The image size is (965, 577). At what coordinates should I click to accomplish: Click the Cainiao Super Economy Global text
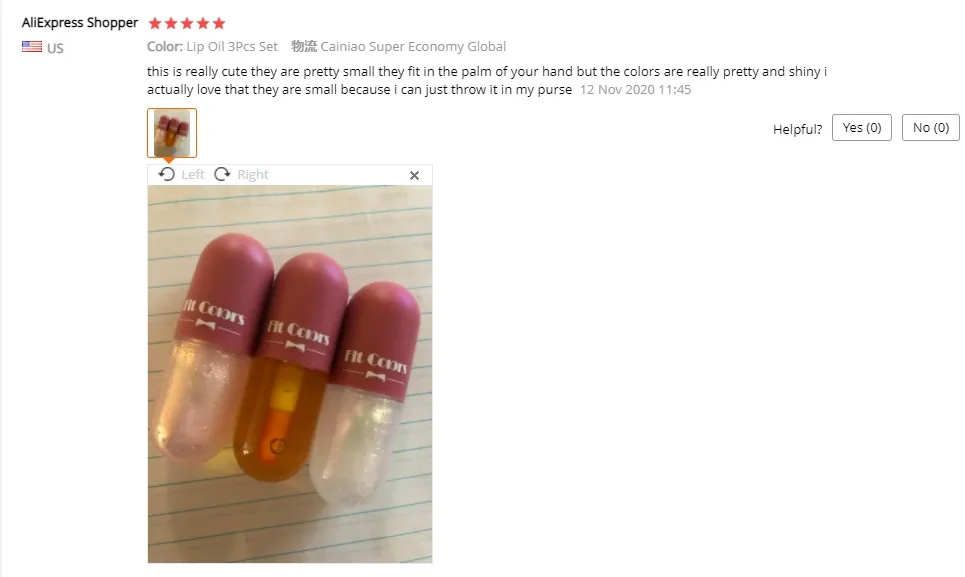(x=413, y=47)
